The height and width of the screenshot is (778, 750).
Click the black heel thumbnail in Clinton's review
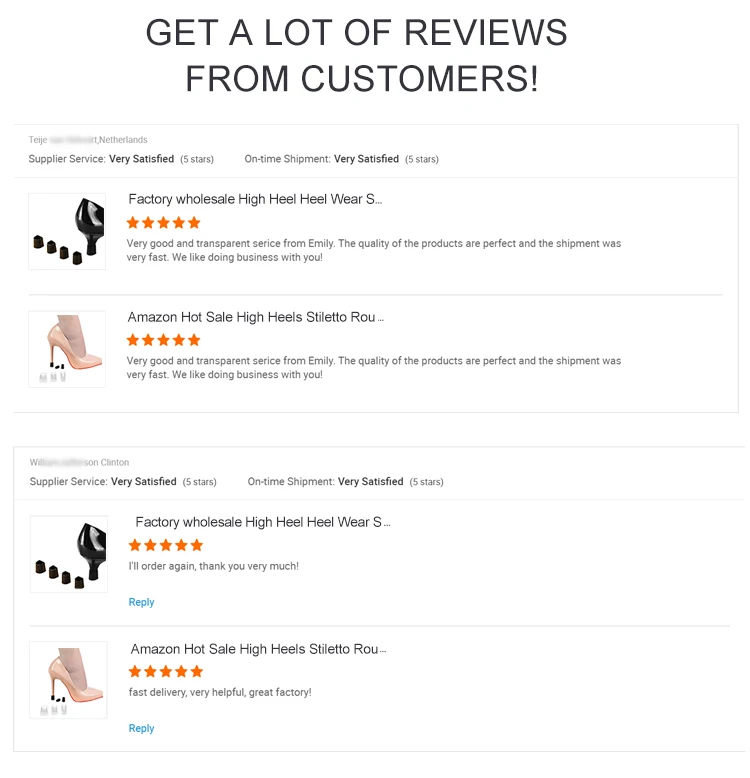(x=69, y=554)
